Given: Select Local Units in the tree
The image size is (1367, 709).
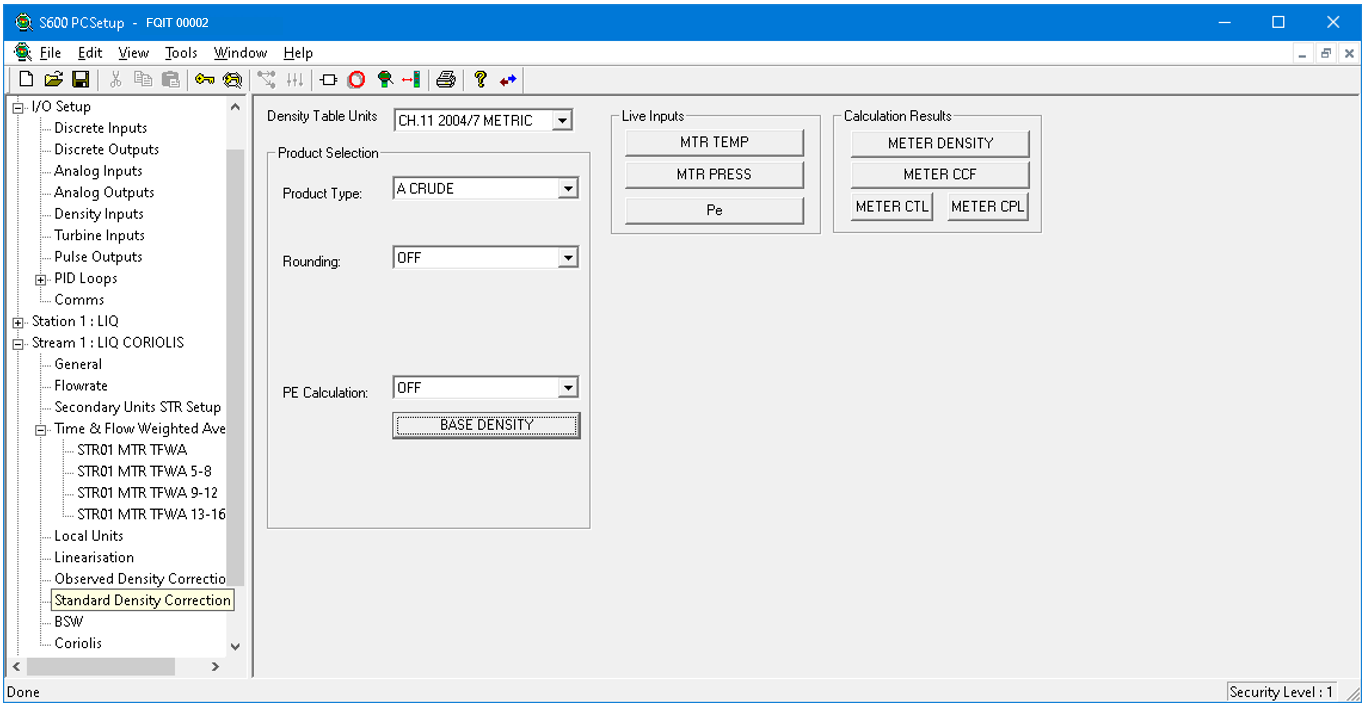Looking at the screenshot, I should click(89, 536).
